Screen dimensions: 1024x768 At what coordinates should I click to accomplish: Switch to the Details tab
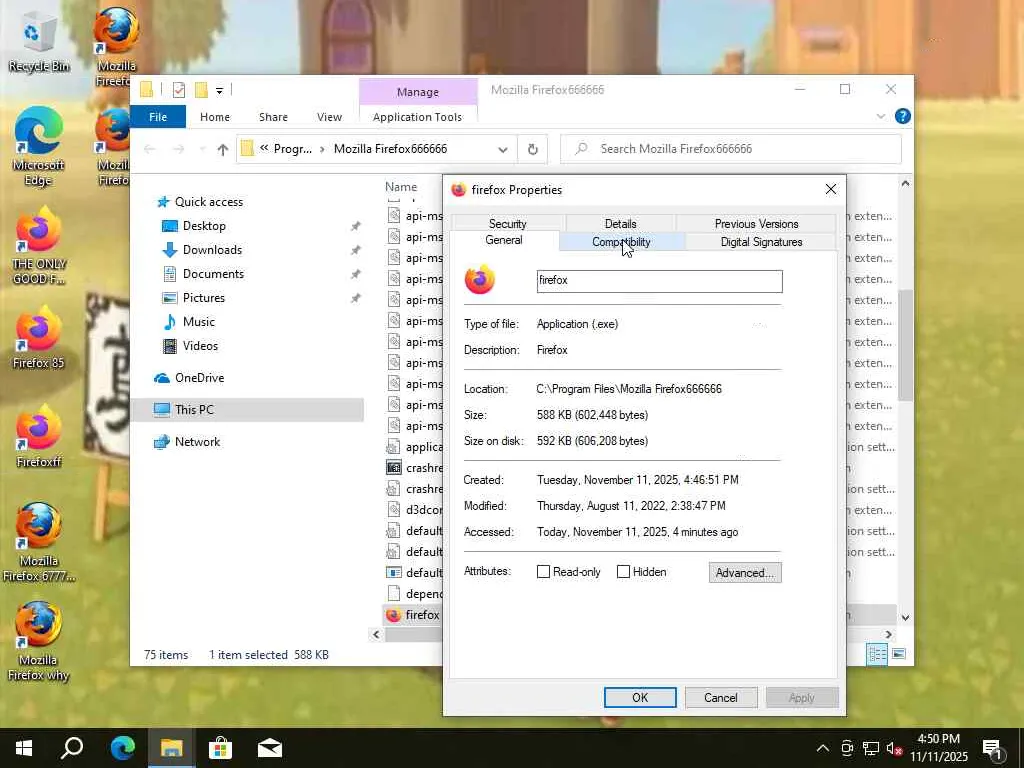pos(620,223)
